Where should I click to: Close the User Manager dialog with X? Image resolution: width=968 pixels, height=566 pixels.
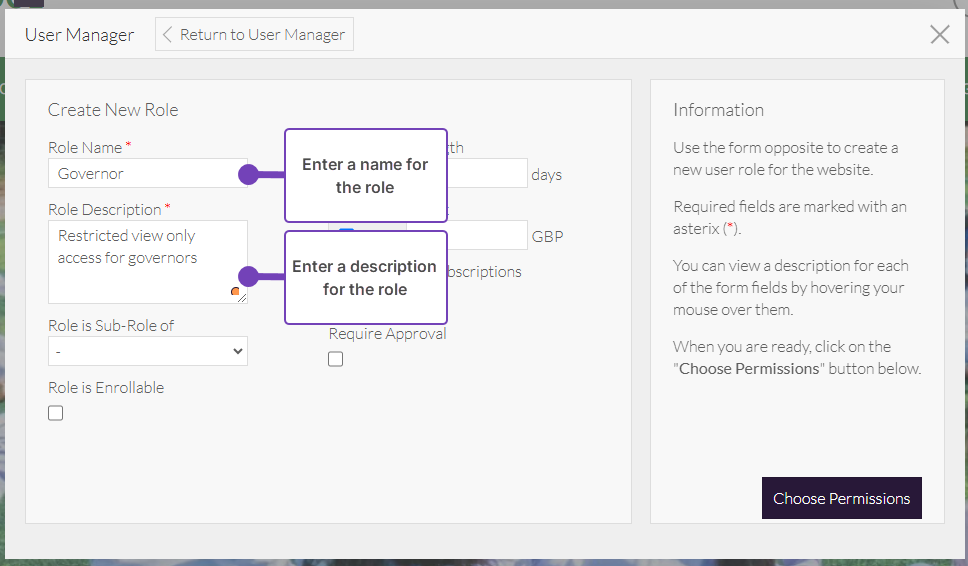pos(940,35)
